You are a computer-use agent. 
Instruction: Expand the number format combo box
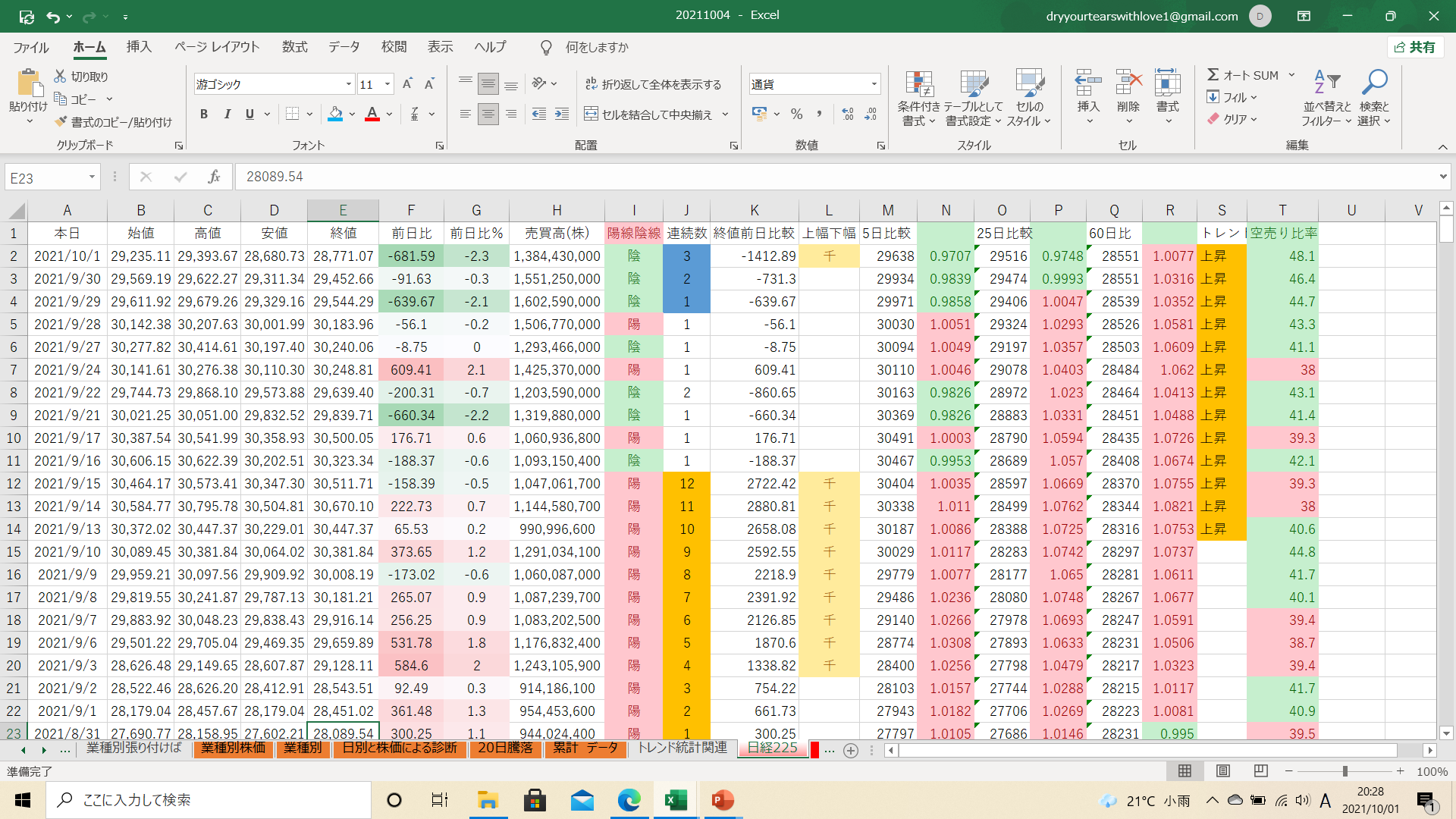(874, 84)
